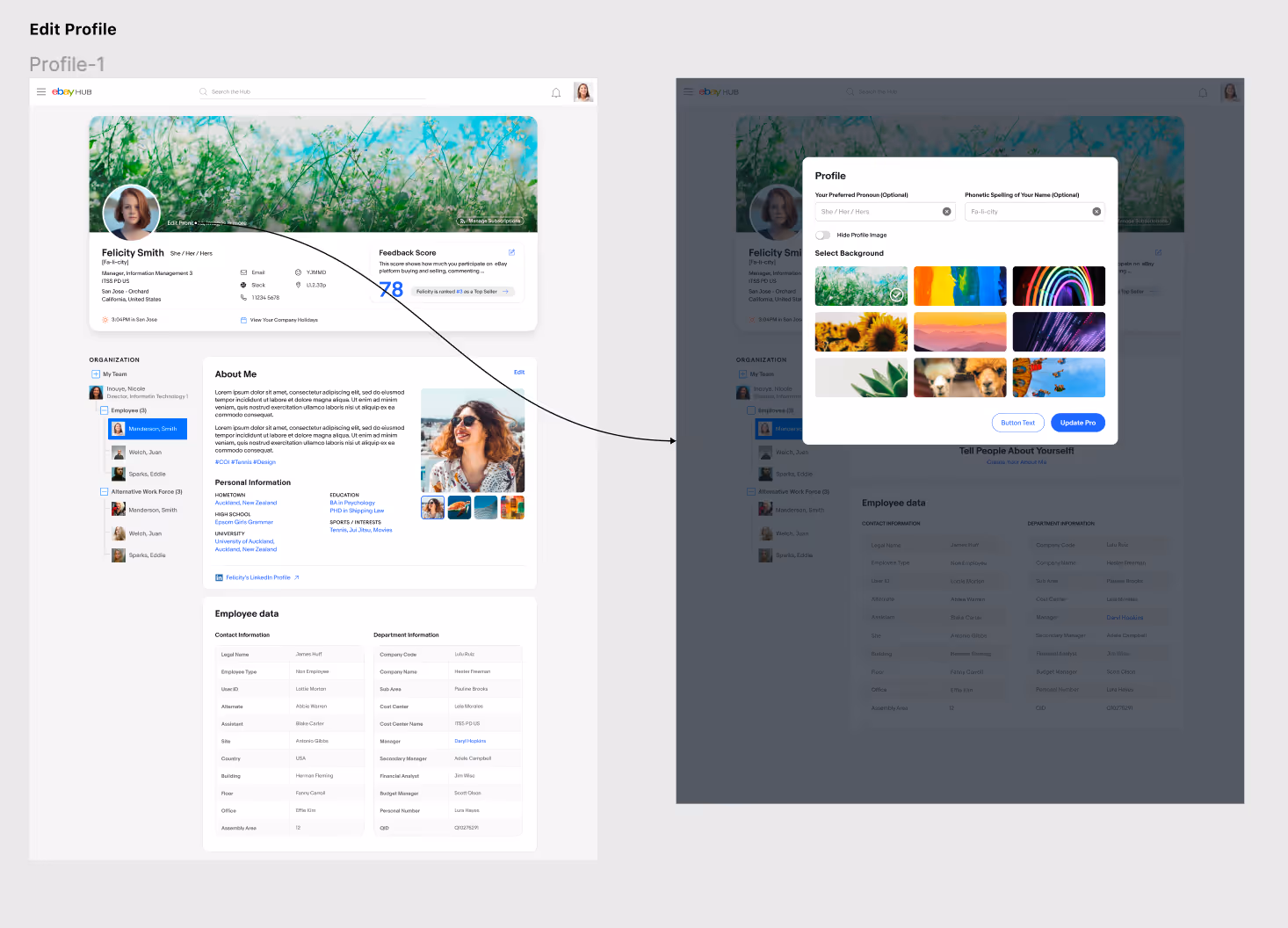Click the Top Seller ranking pill
The image size is (1288, 928).
[x=463, y=292]
